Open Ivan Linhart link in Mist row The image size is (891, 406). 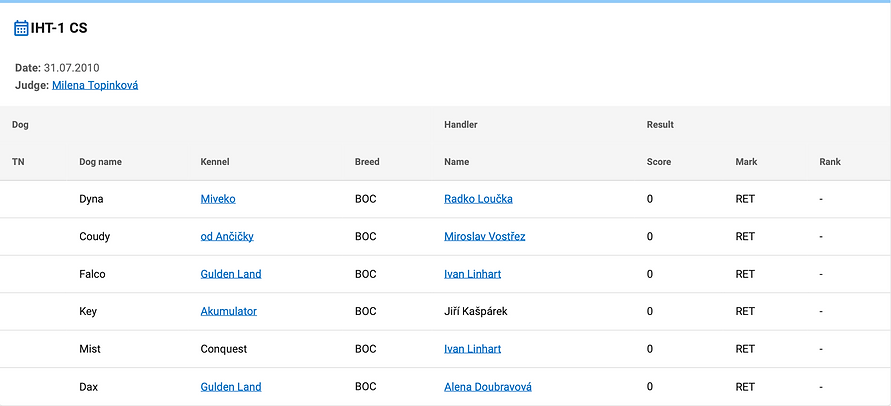point(473,349)
